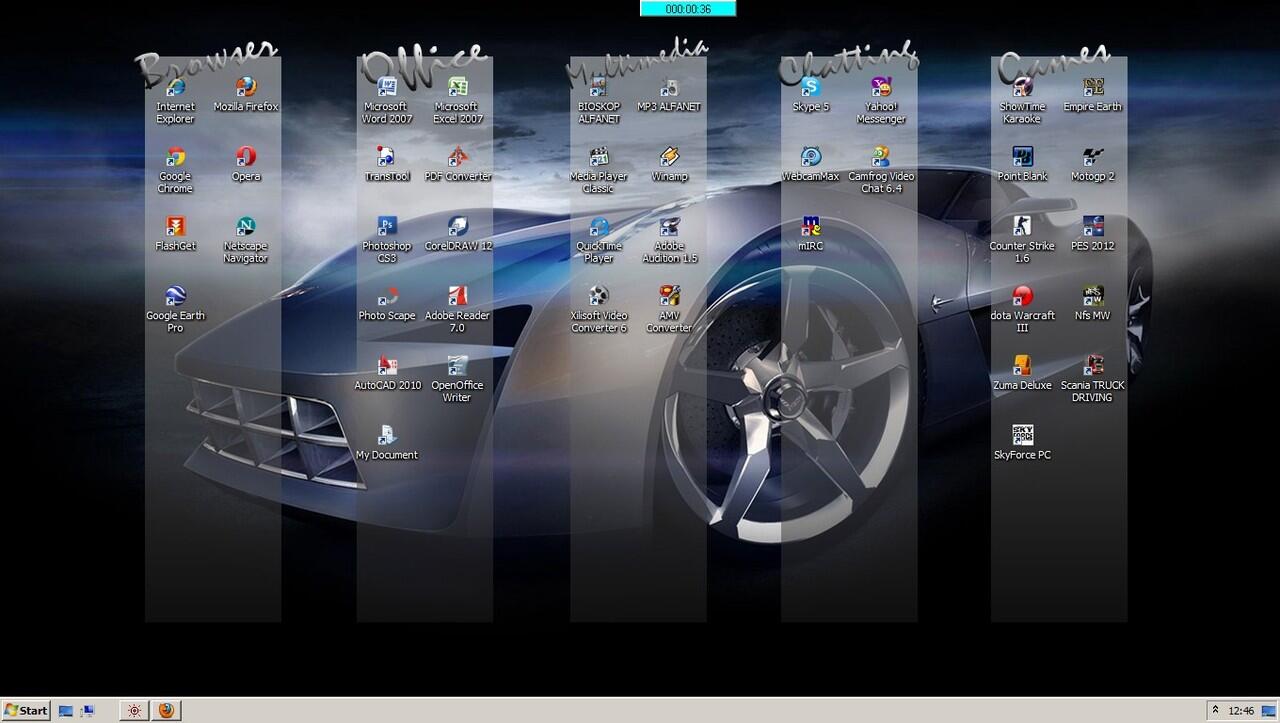Open the Empire Earth game shortcut

click(x=1093, y=88)
